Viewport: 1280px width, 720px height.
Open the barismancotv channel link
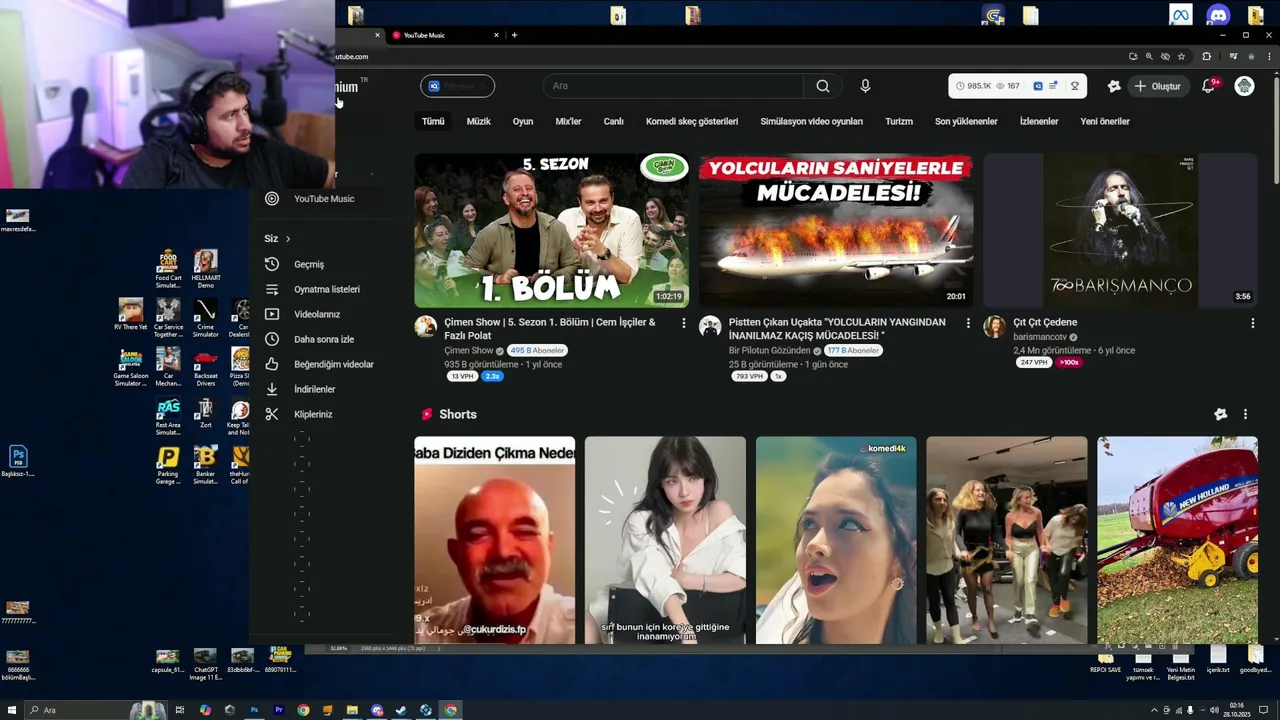[x=1041, y=337]
